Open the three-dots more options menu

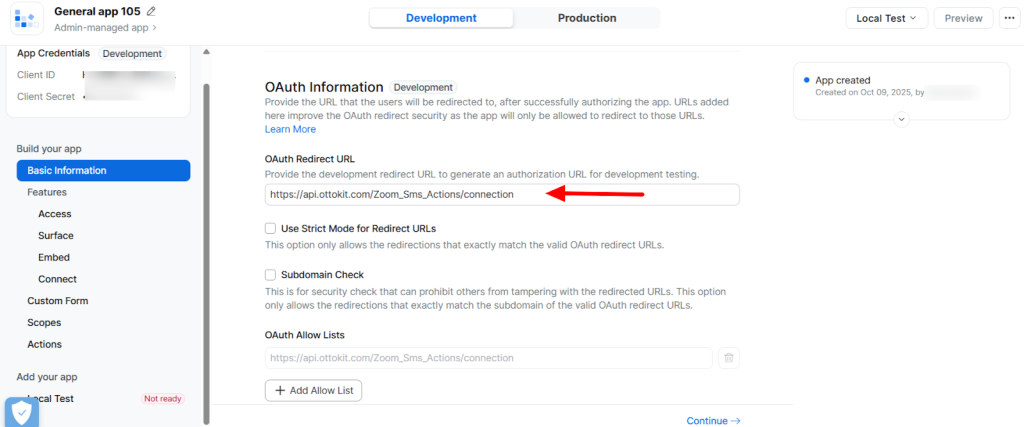coord(1010,18)
